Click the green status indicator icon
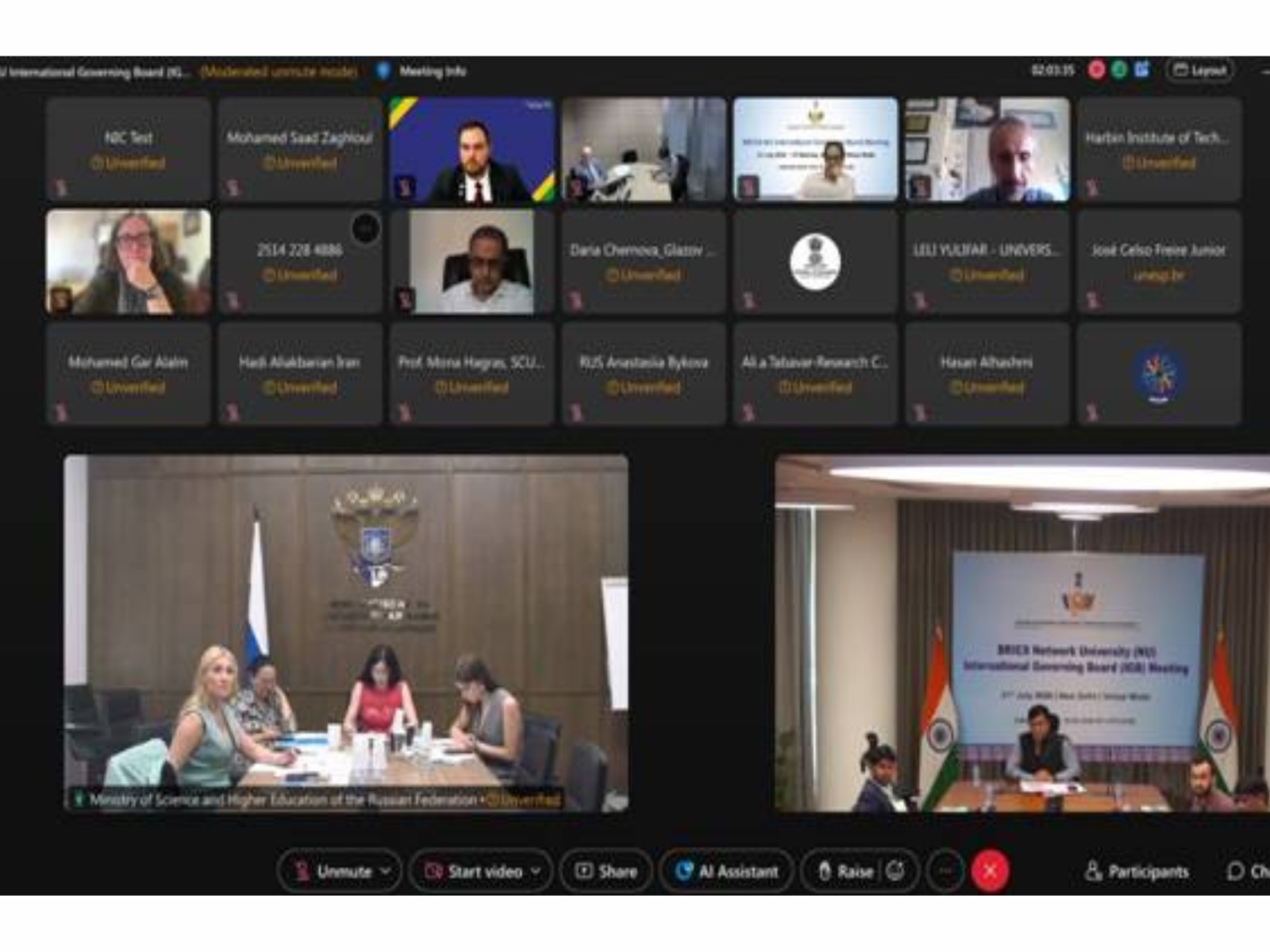1270x952 pixels. click(x=1119, y=70)
